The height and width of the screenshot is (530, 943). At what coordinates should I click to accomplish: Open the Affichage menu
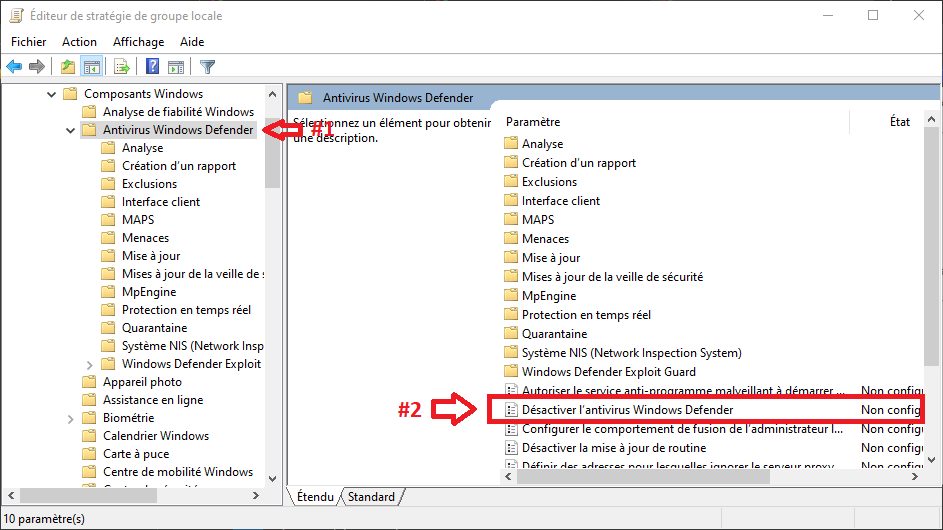coord(138,42)
